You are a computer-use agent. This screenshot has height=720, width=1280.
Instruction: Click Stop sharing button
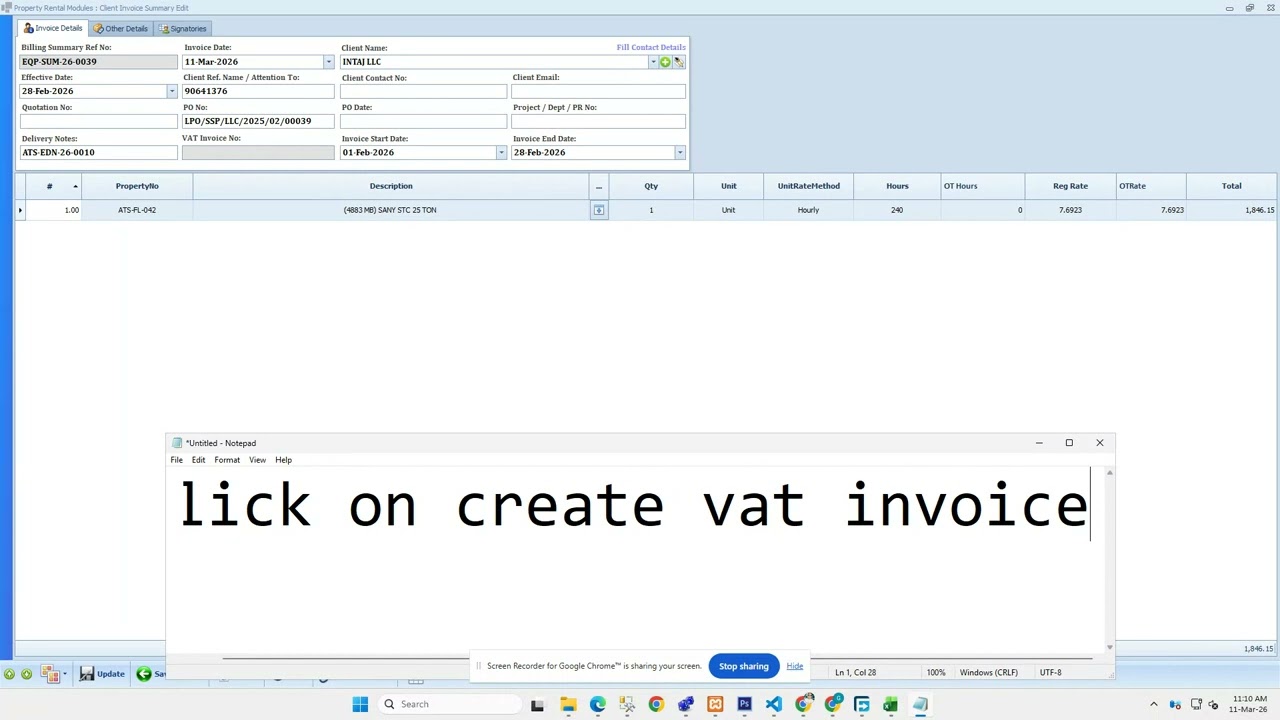pyautogui.click(x=744, y=666)
